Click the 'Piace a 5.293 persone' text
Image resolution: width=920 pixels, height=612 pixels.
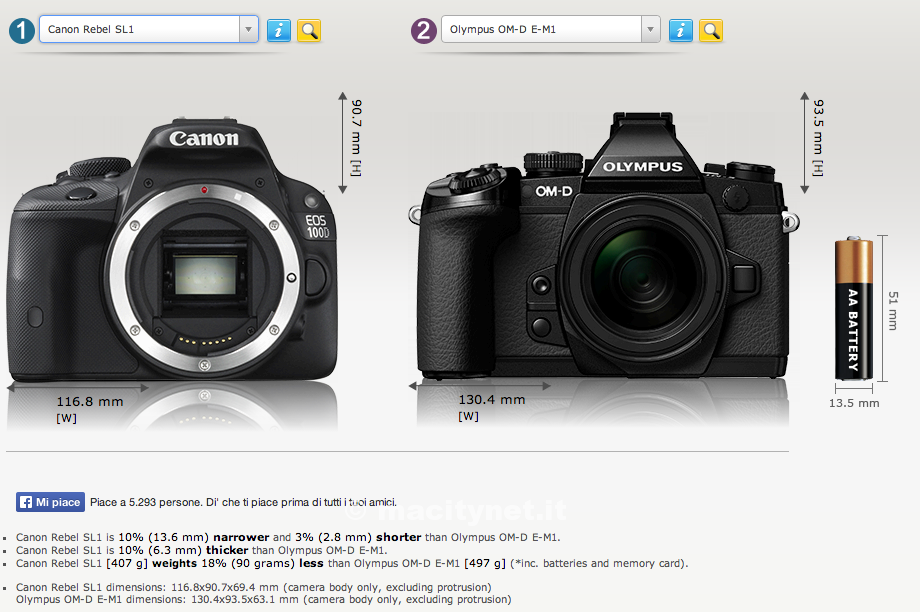(243, 502)
